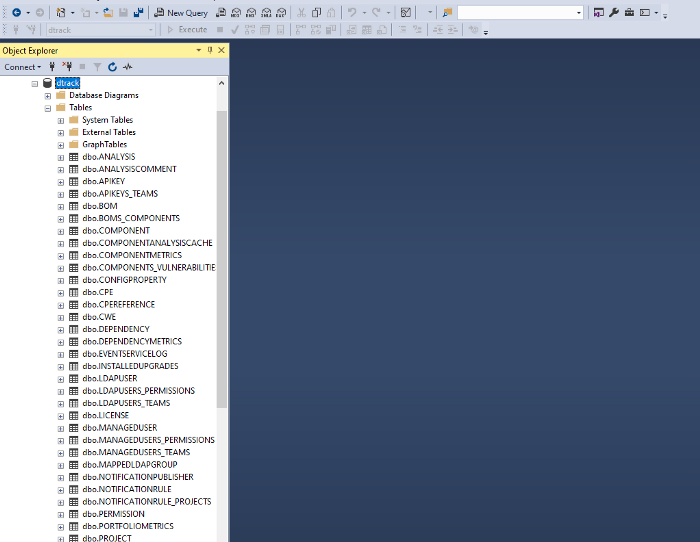Click the search text box in toolbar
The width and height of the screenshot is (700, 542).
click(x=517, y=13)
